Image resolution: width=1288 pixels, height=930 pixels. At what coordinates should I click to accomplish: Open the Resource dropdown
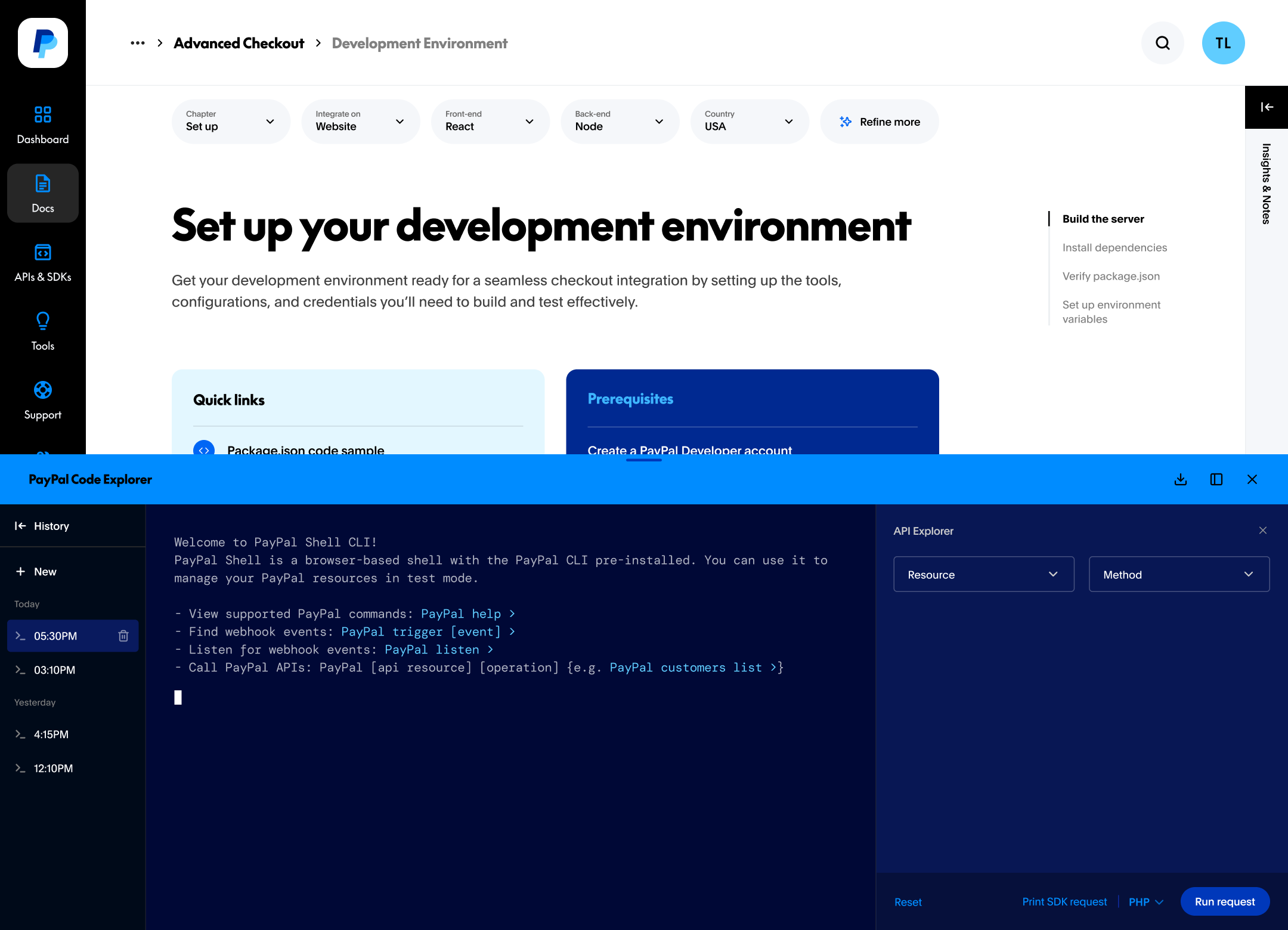coord(983,575)
